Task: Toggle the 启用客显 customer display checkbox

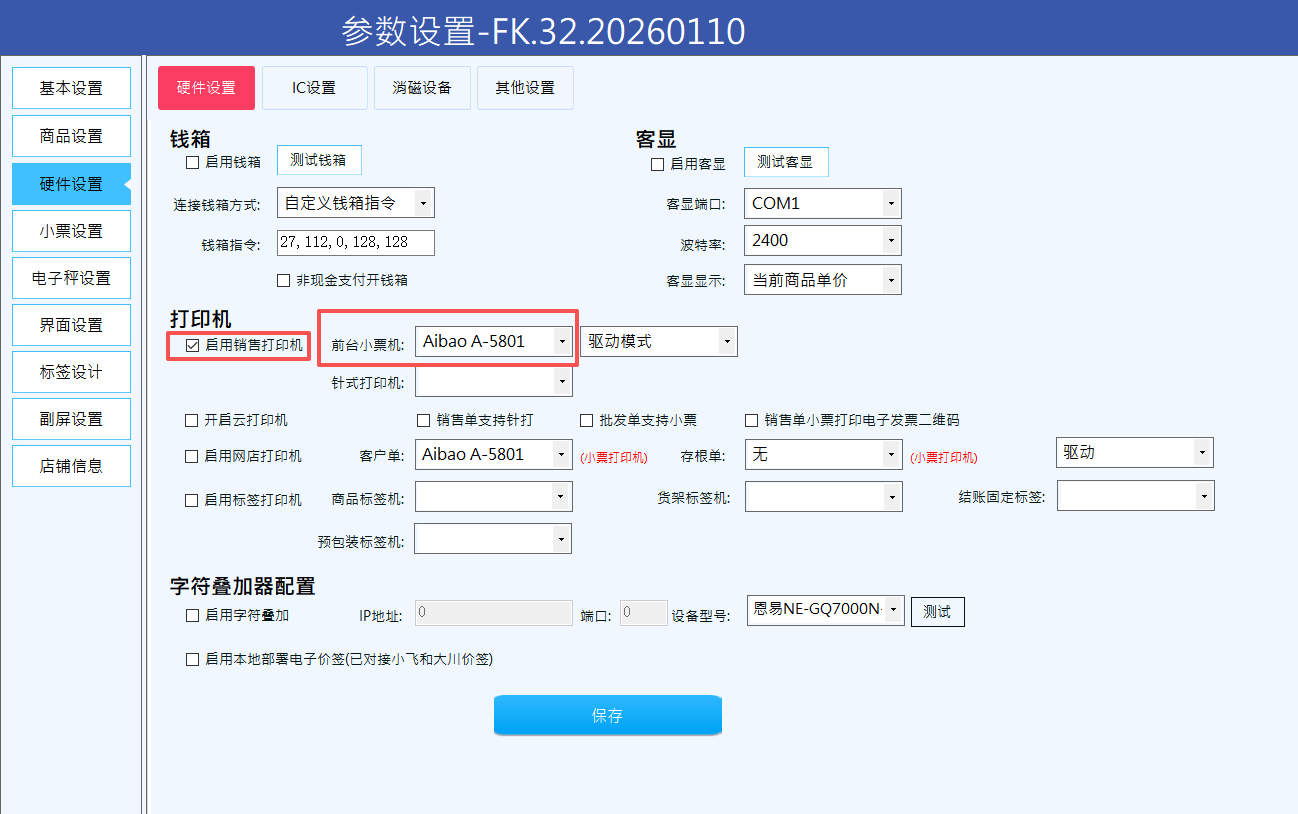Action: click(657, 164)
